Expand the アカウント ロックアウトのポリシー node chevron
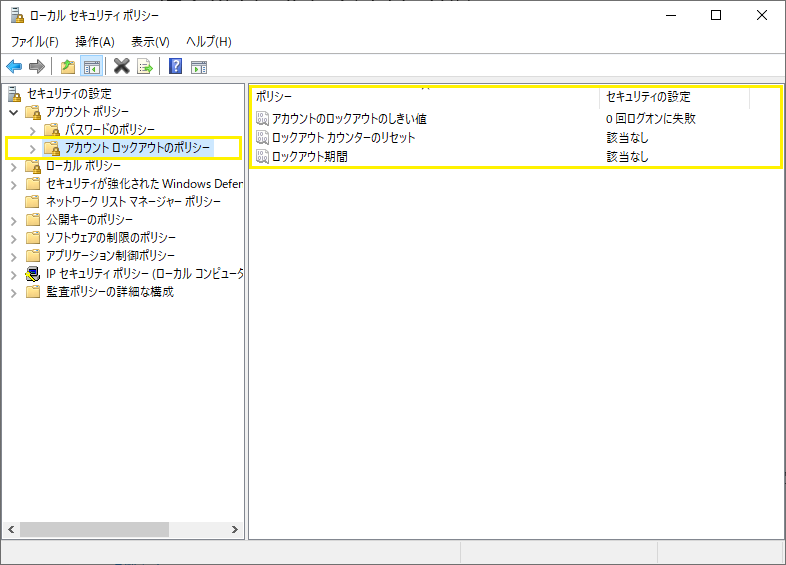Screen dimensions: 786x565 coord(33,149)
